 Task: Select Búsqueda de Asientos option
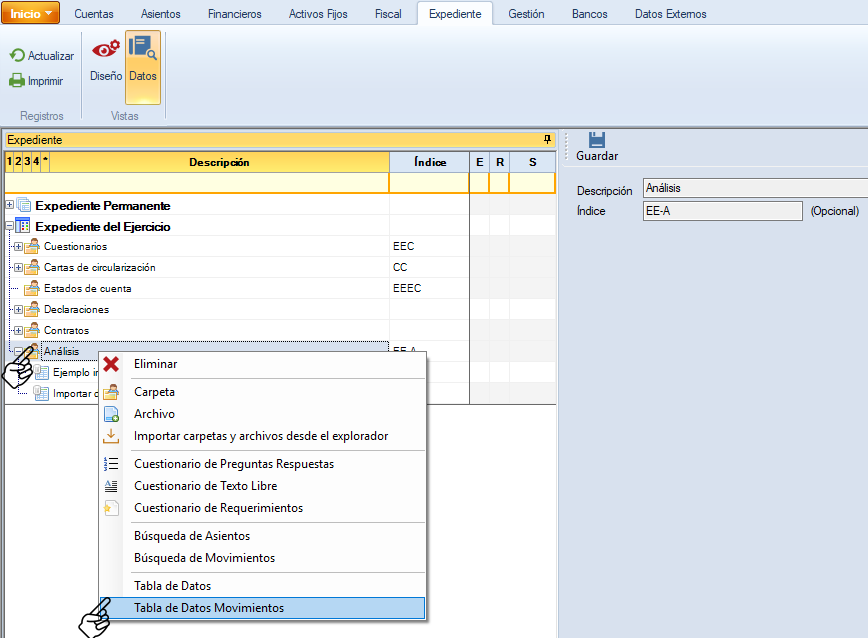coord(192,536)
